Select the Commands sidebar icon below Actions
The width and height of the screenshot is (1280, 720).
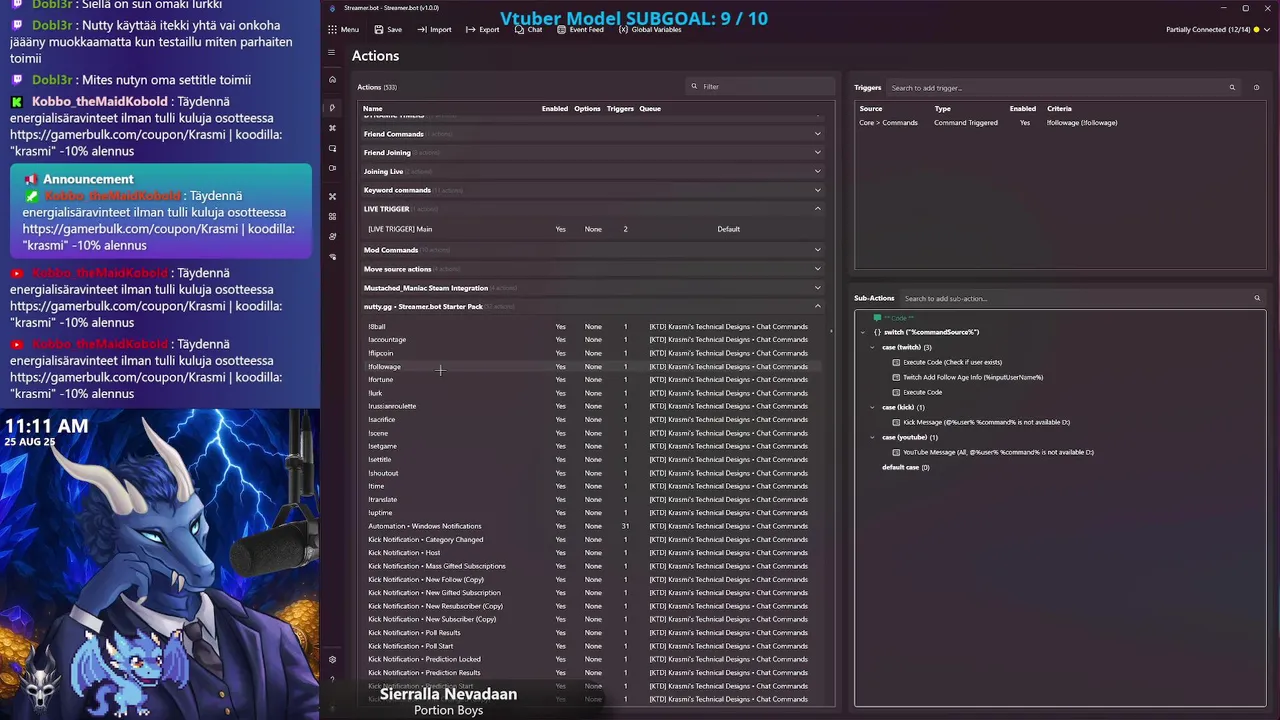point(332,128)
